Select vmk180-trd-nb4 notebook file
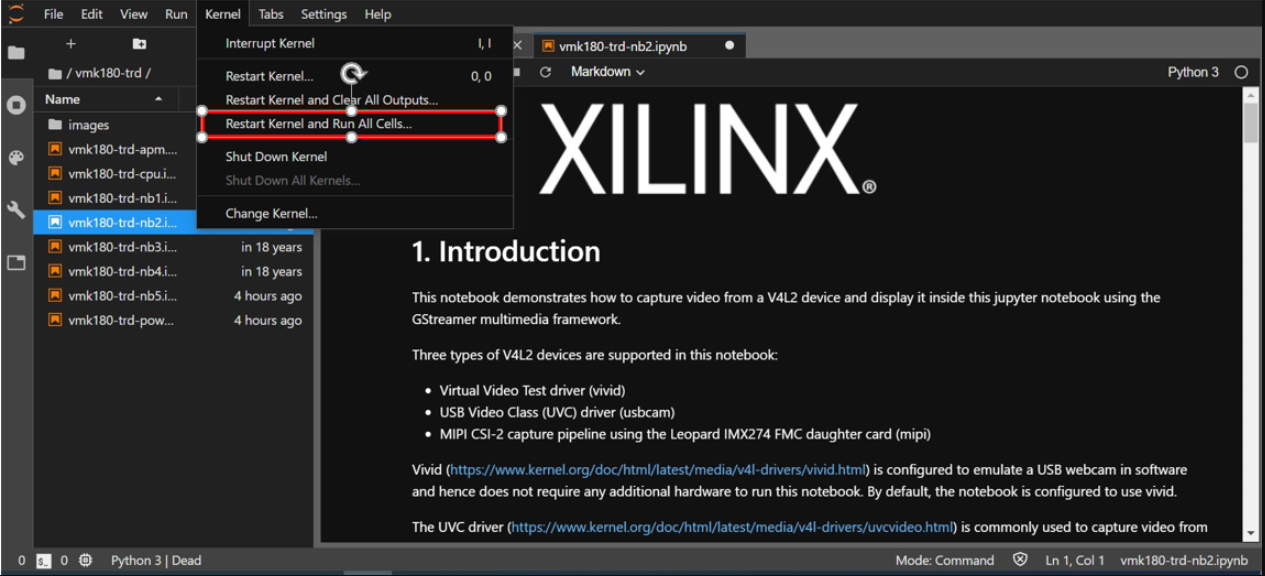 pos(174,271)
